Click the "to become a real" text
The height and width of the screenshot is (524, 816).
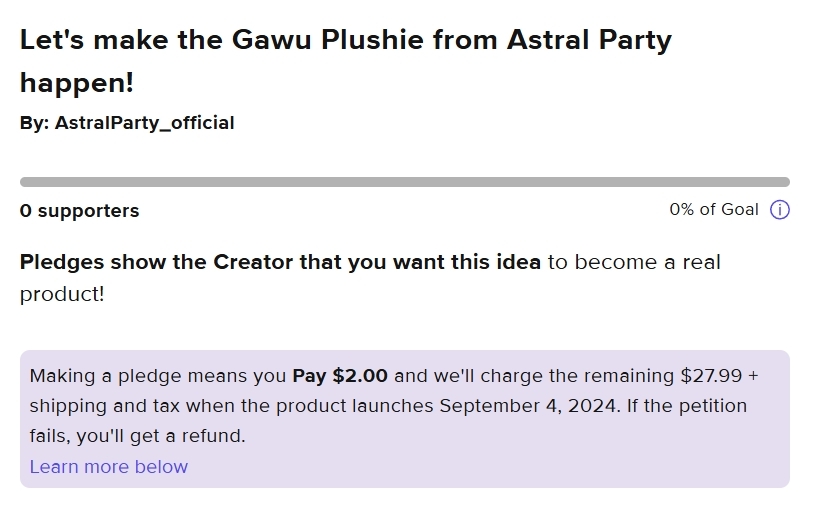634,262
